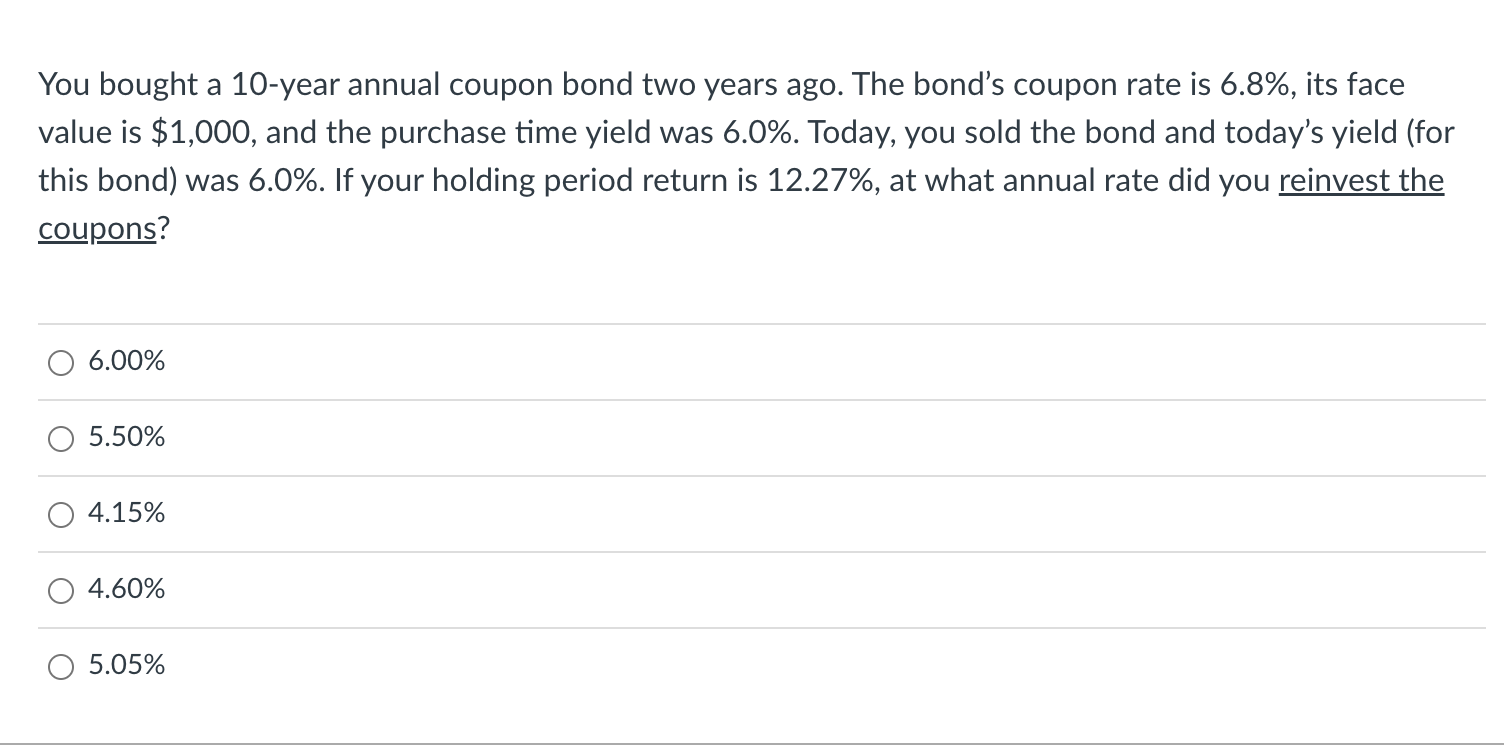The width and height of the screenshot is (1504, 746).
Task: Click the 5.50% answer label text
Action: tap(127, 437)
